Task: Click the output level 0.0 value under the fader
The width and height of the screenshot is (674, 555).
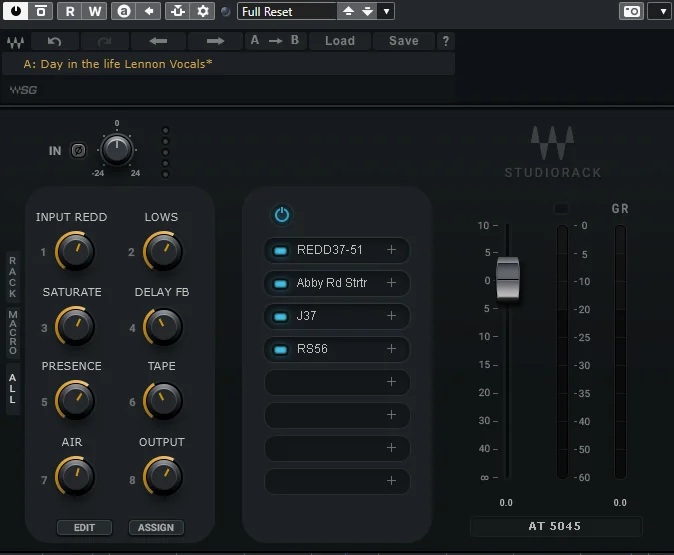Action: tap(506, 503)
